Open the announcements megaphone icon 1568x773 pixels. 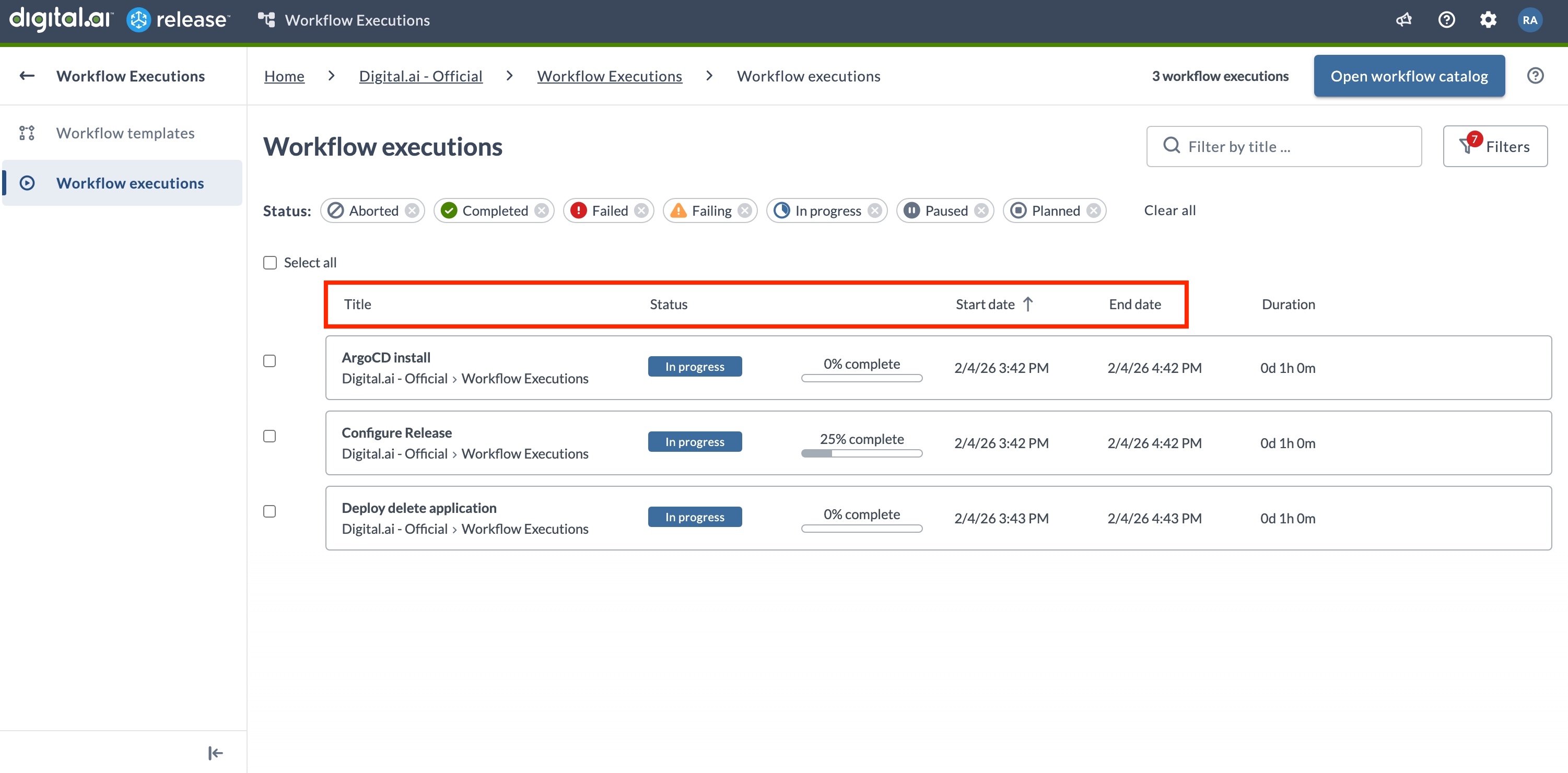click(x=1403, y=19)
